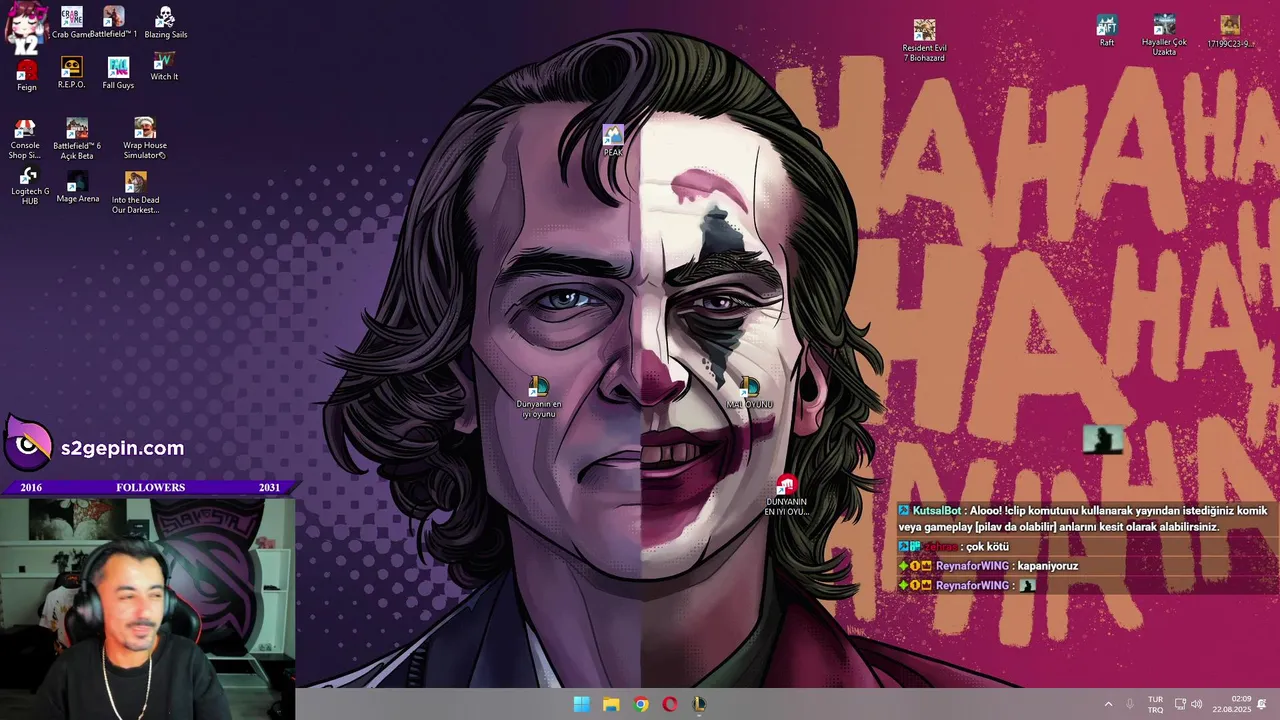
Task: Click the FOLLOWERS counter label
Action: pyautogui.click(x=150, y=487)
